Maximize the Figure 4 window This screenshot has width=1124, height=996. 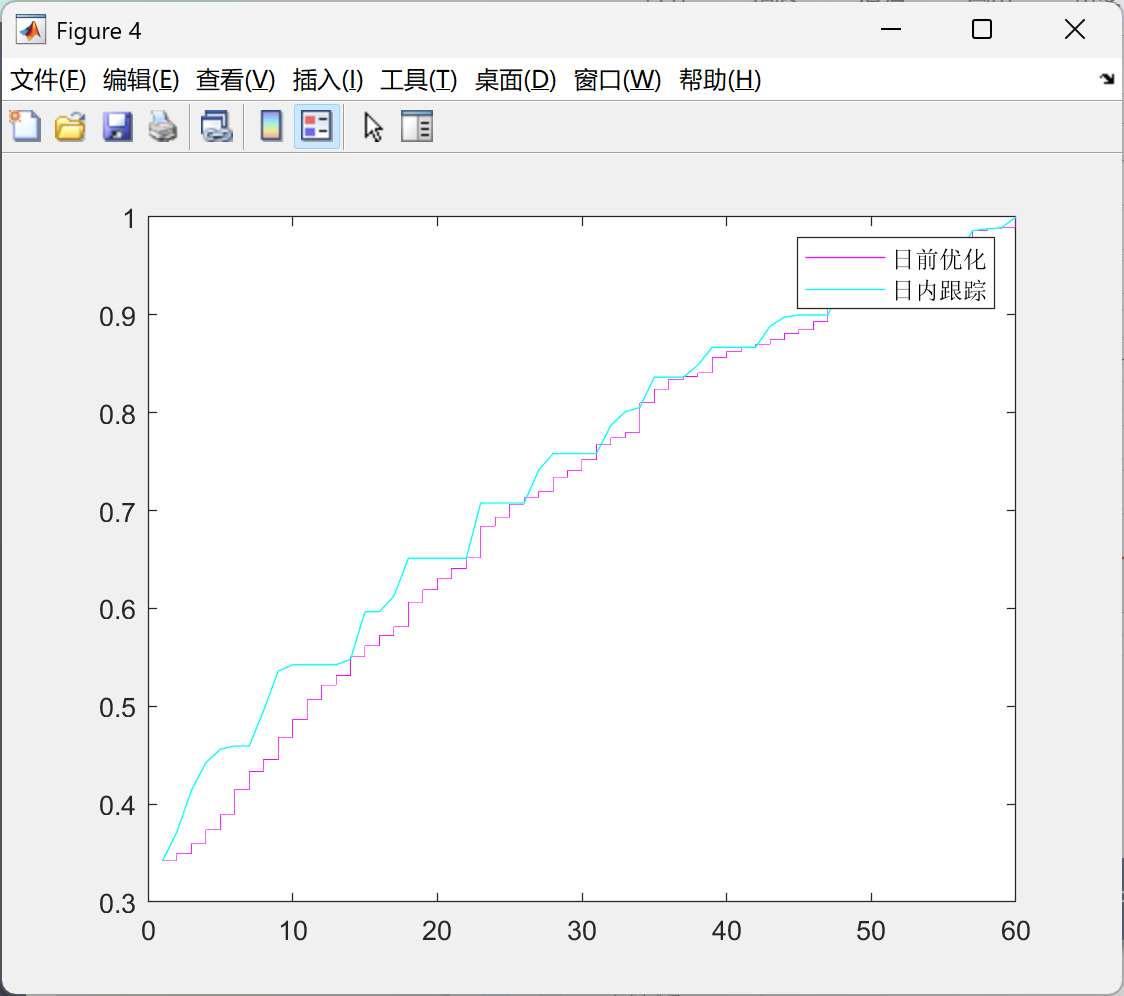click(x=982, y=29)
